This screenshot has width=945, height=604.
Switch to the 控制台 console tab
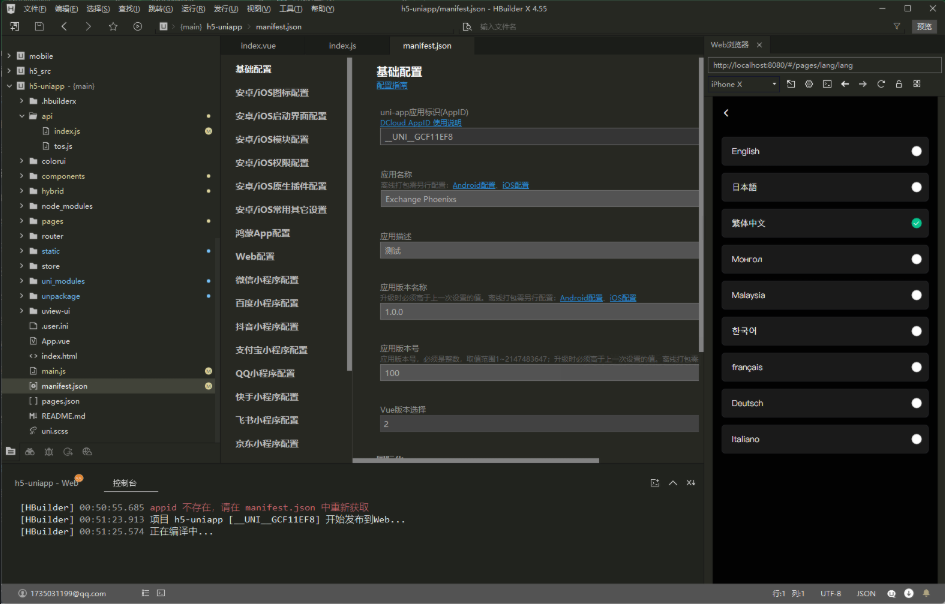point(125,483)
